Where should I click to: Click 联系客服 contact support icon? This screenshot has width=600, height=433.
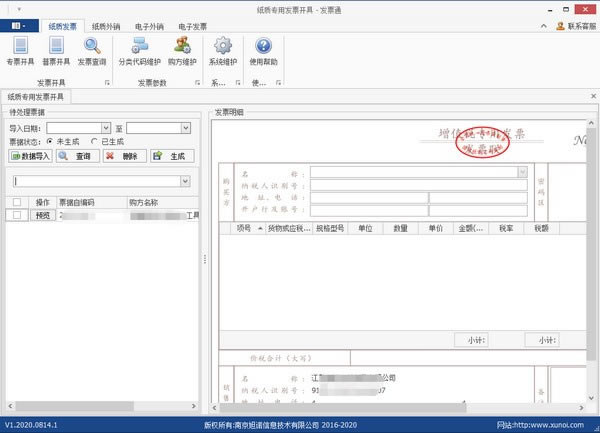click(x=560, y=27)
